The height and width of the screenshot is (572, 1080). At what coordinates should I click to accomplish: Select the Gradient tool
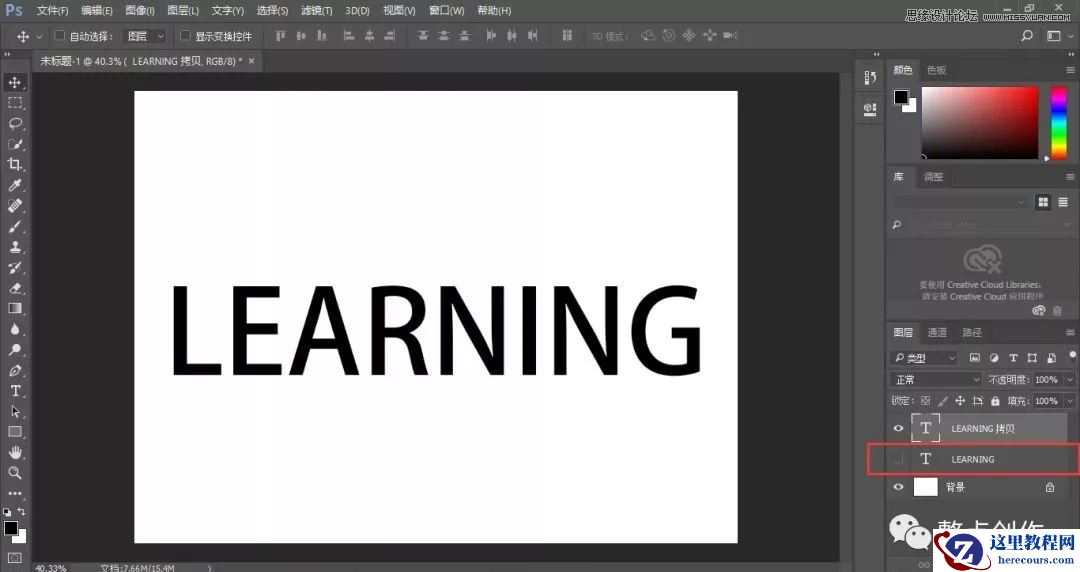tap(14, 308)
